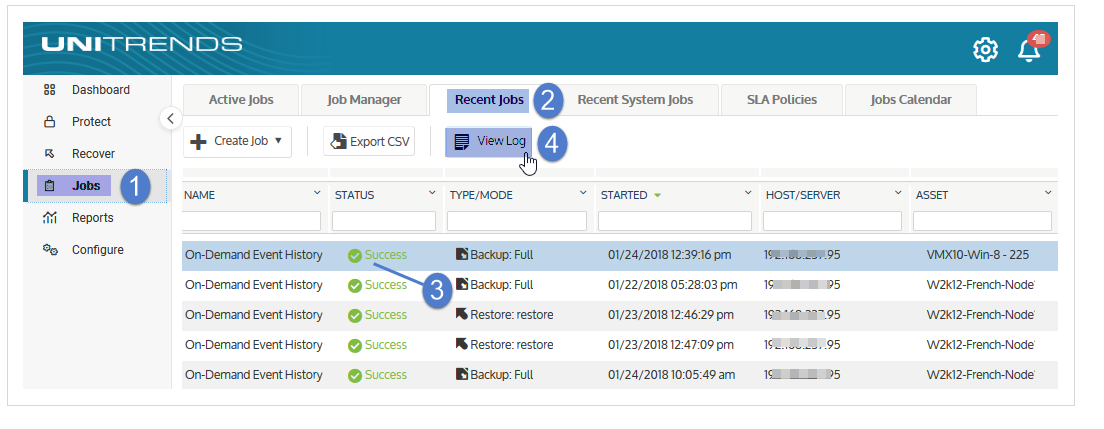Switch to the Active Jobs tab

pyautogui.click(x=241, y=100)
